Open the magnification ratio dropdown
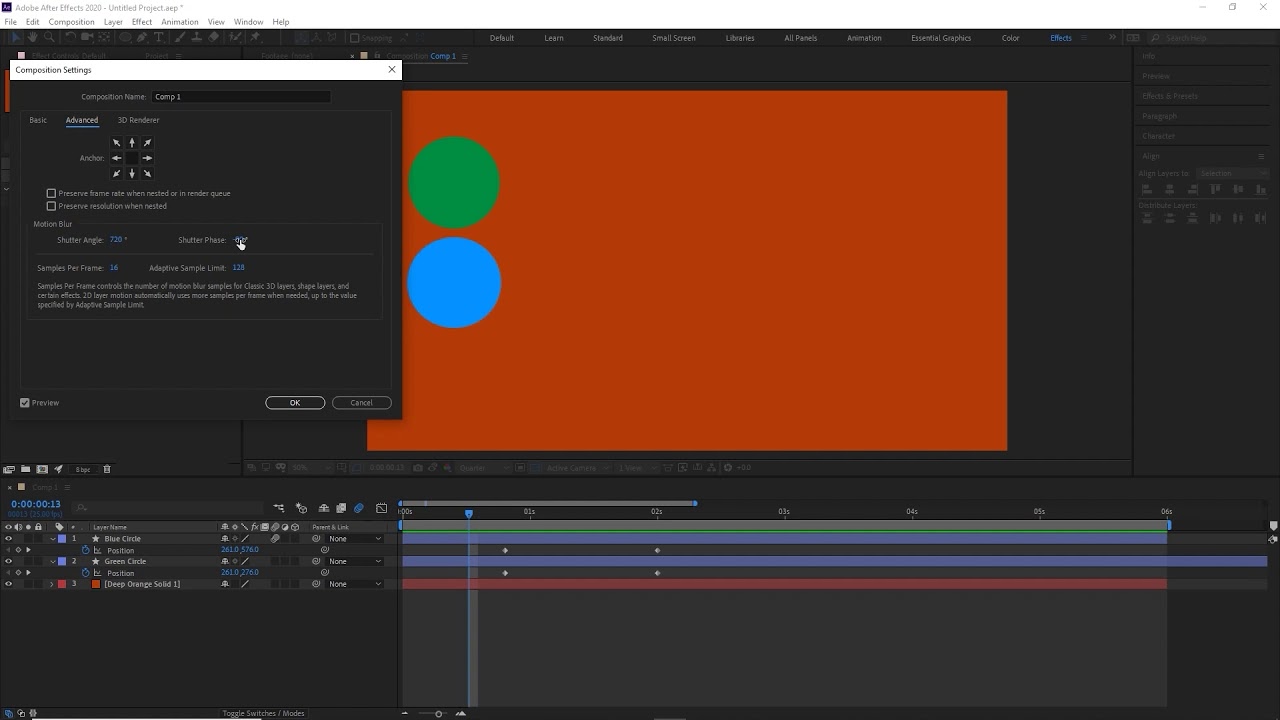Screen dimensions: 1280x720 click(x=302, y=467)
